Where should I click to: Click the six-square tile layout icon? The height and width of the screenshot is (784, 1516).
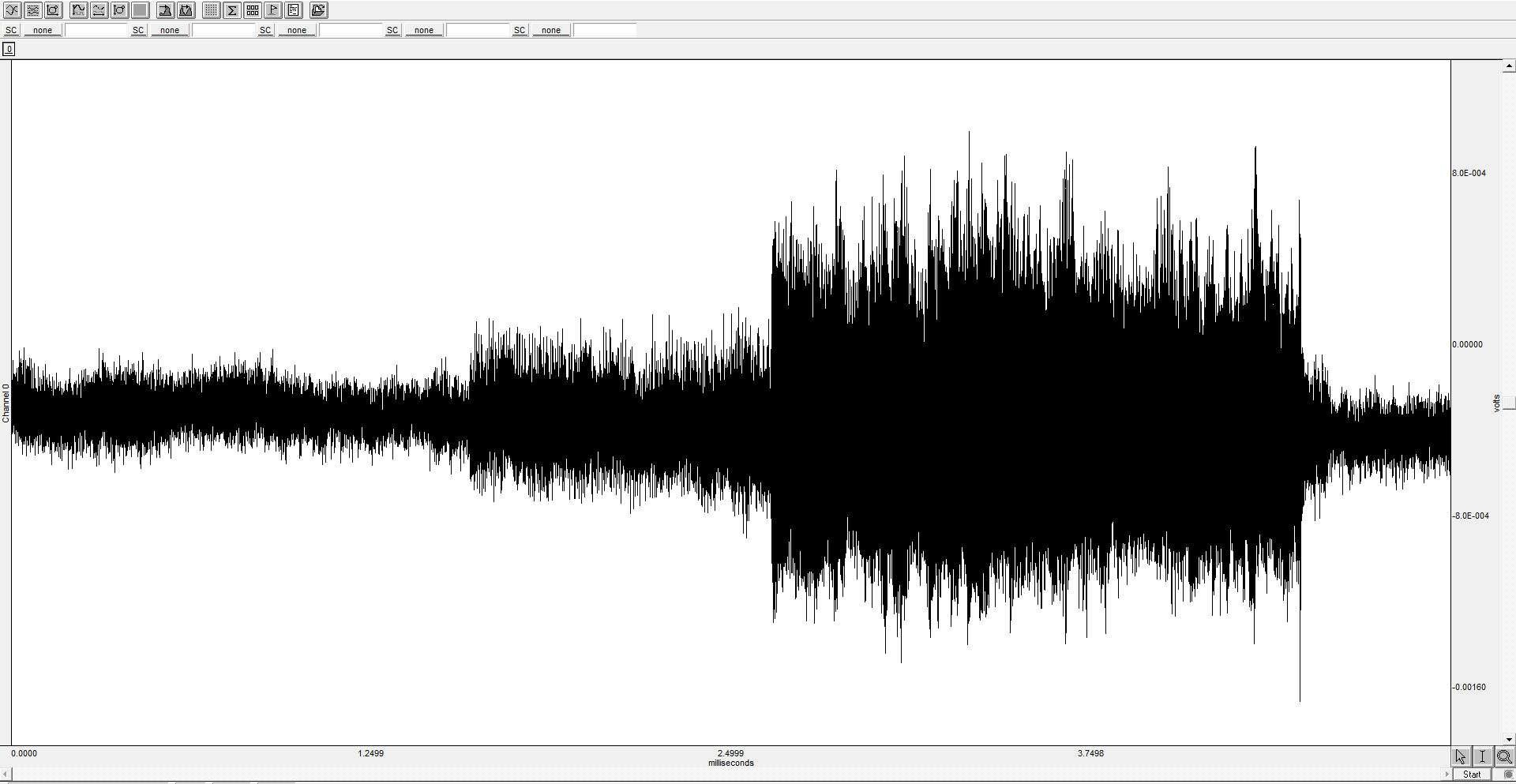point(253,10)
